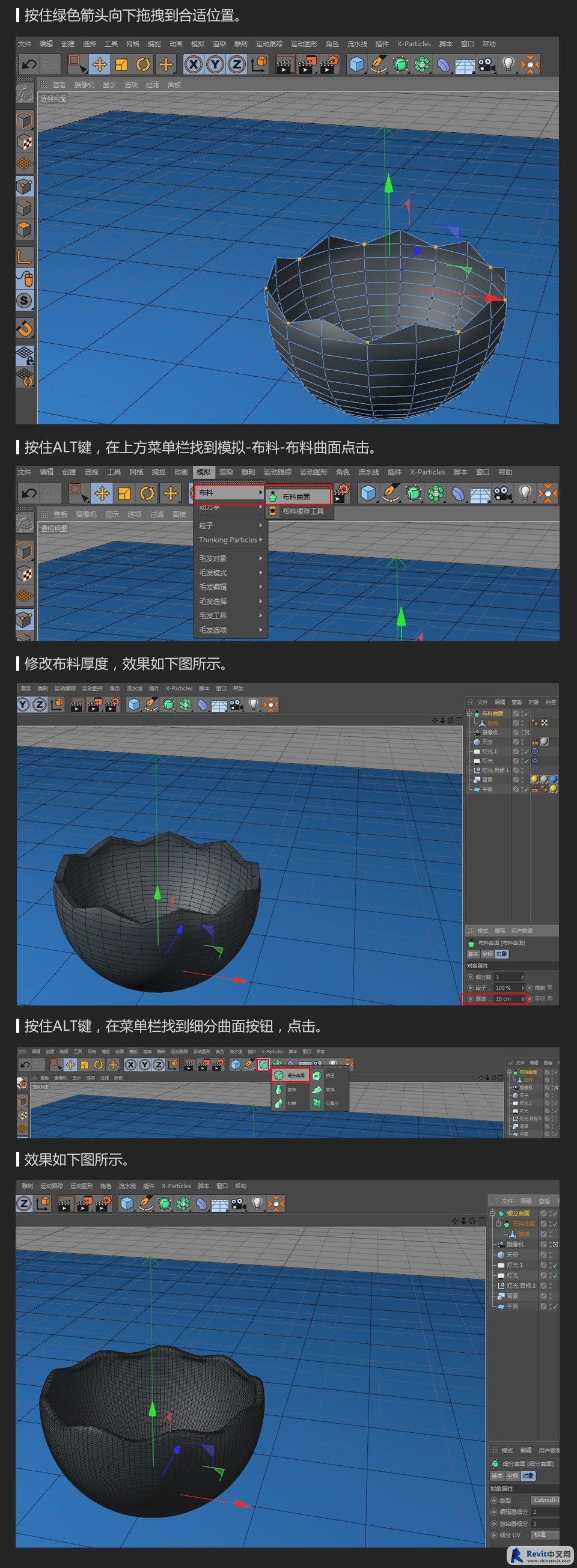
Task: Open the 细分 UV 标准 dropdown
Action: [x=545, y=1535]
